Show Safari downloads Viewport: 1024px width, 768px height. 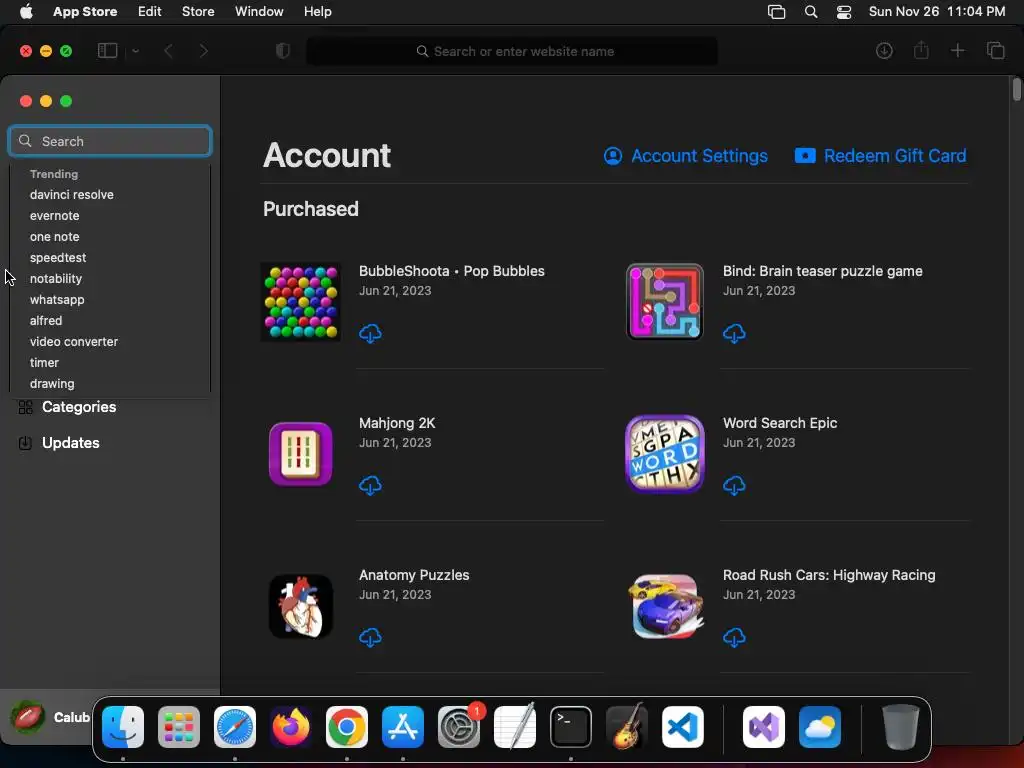884,50
